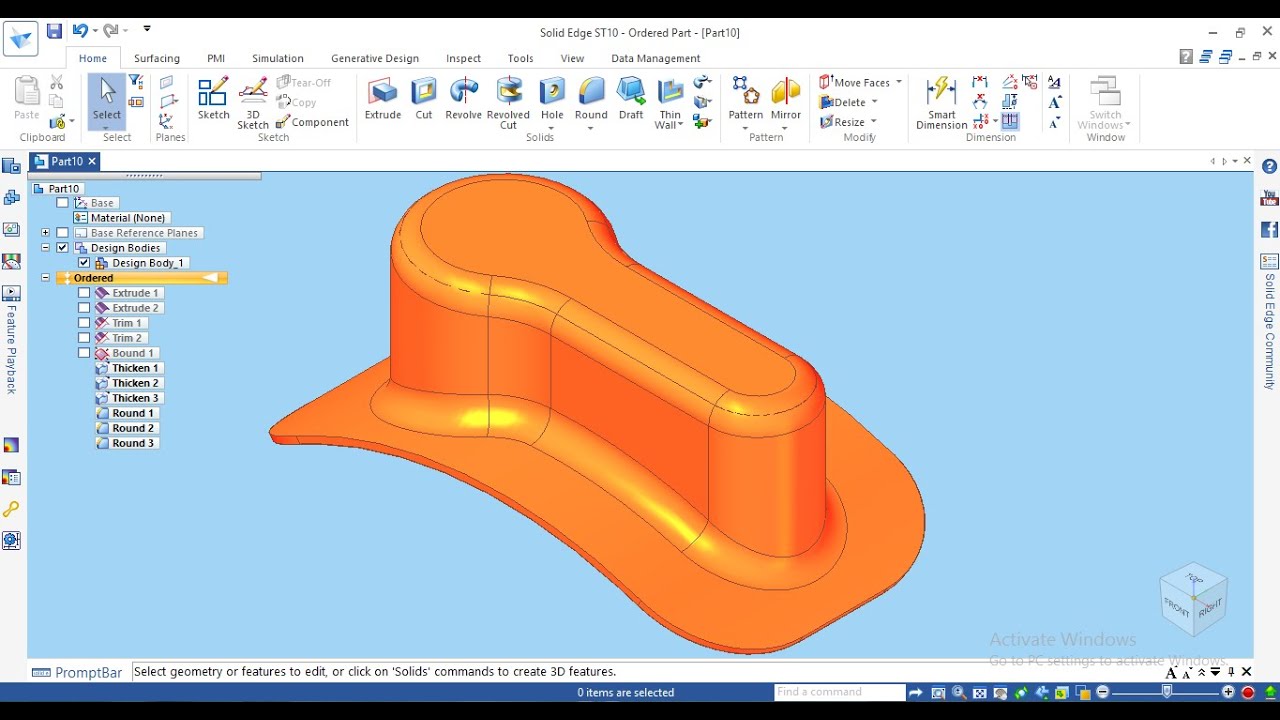Close the Part10 document tab
1280x720 pixels.
[x=92, y=161]
